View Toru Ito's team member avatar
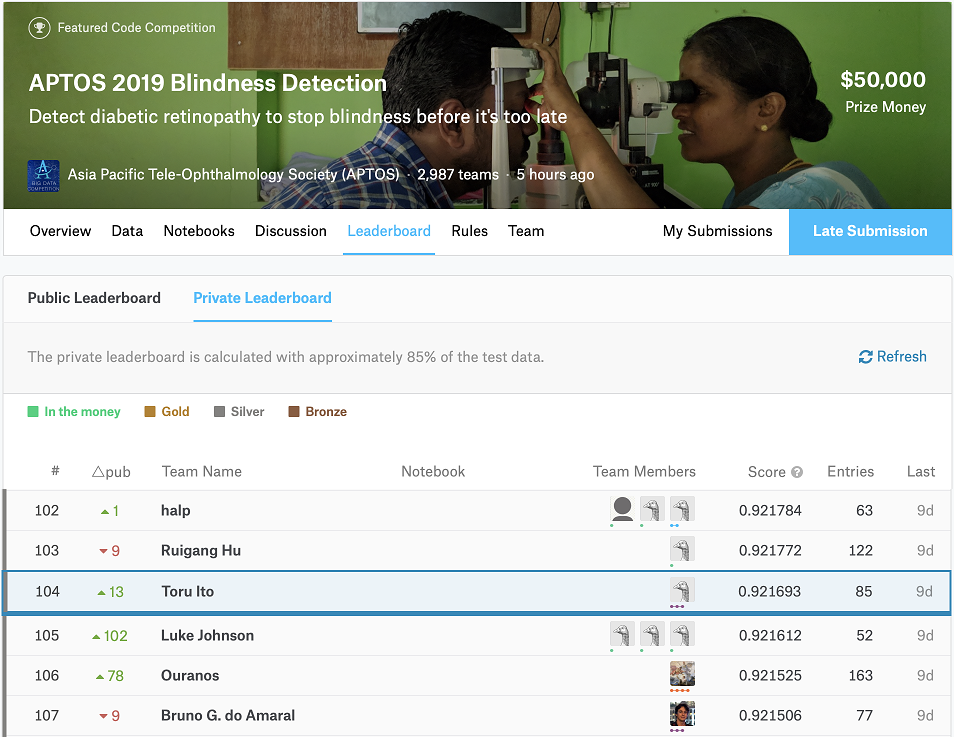Image resolution: width=954 pixels, height=737 pixels. click(682, 590)
